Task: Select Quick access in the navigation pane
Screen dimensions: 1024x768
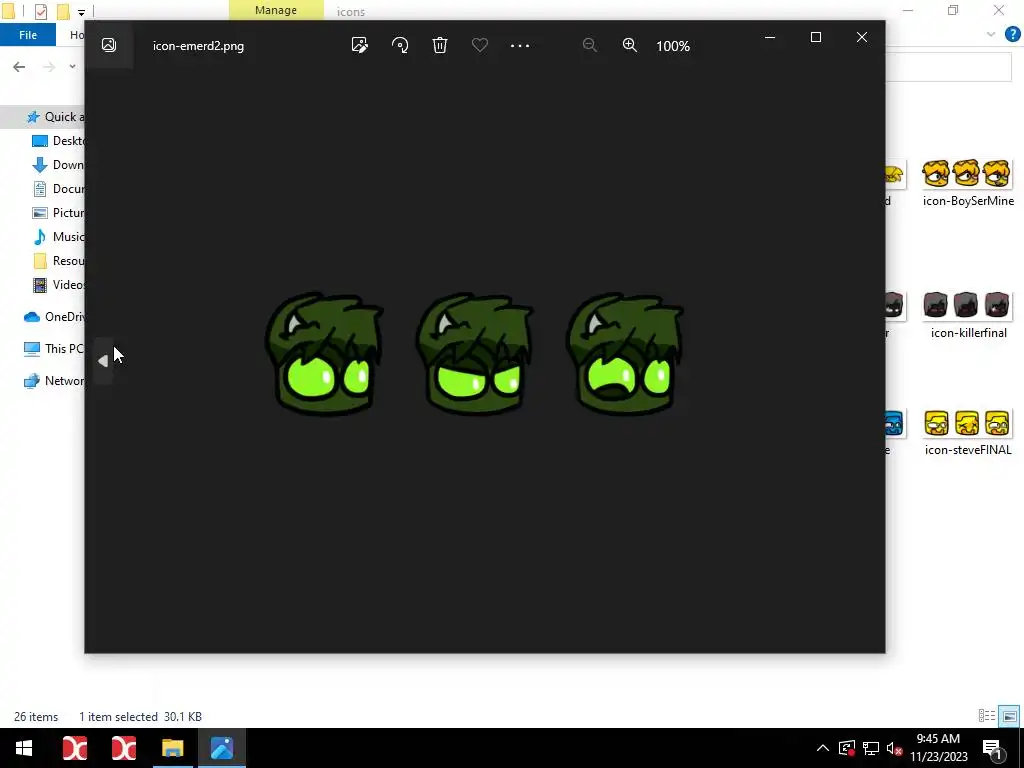Action: tap(55, 117)
